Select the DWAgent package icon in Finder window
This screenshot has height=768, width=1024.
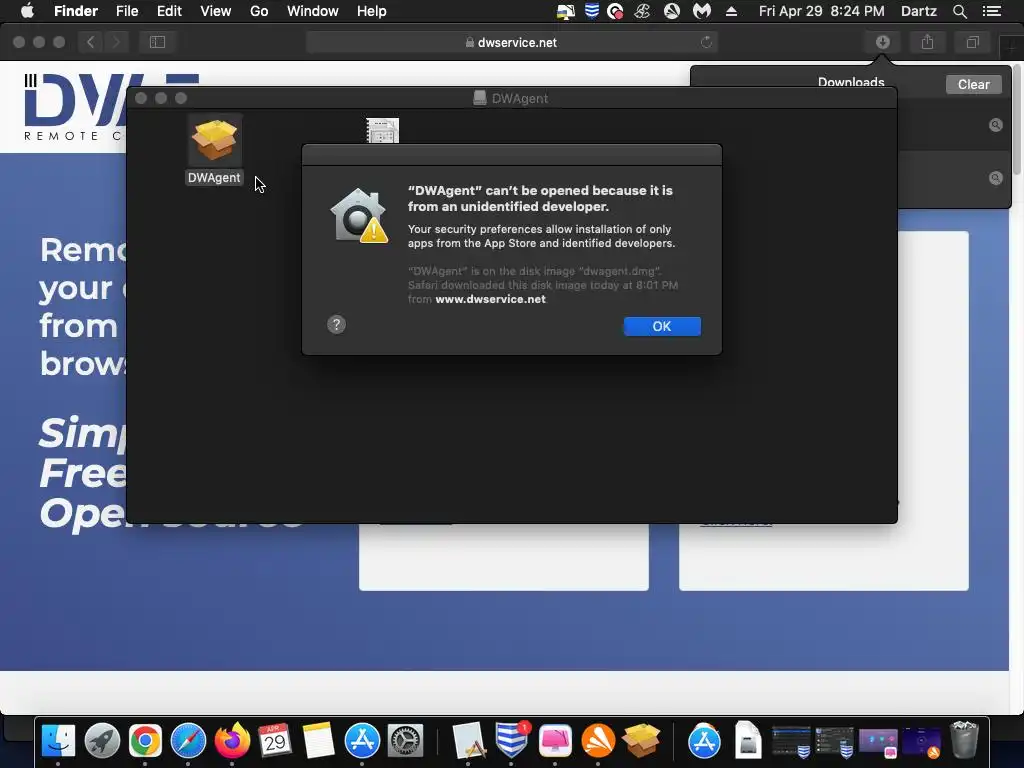(214, 140)
